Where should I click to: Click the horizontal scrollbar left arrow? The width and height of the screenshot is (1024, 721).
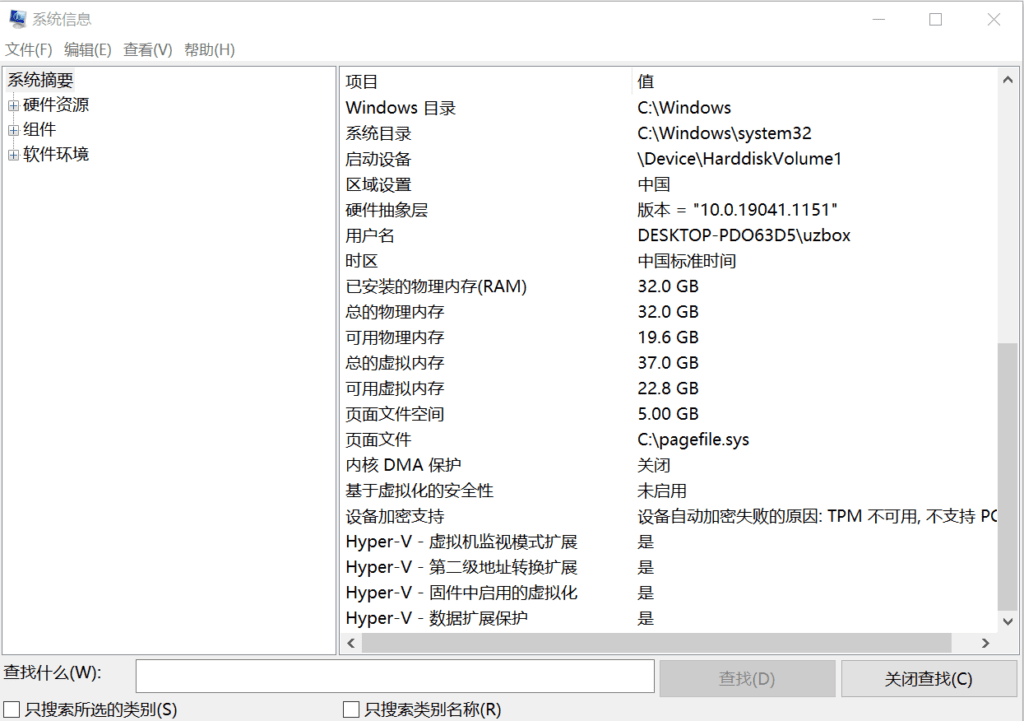coord(351,644)
